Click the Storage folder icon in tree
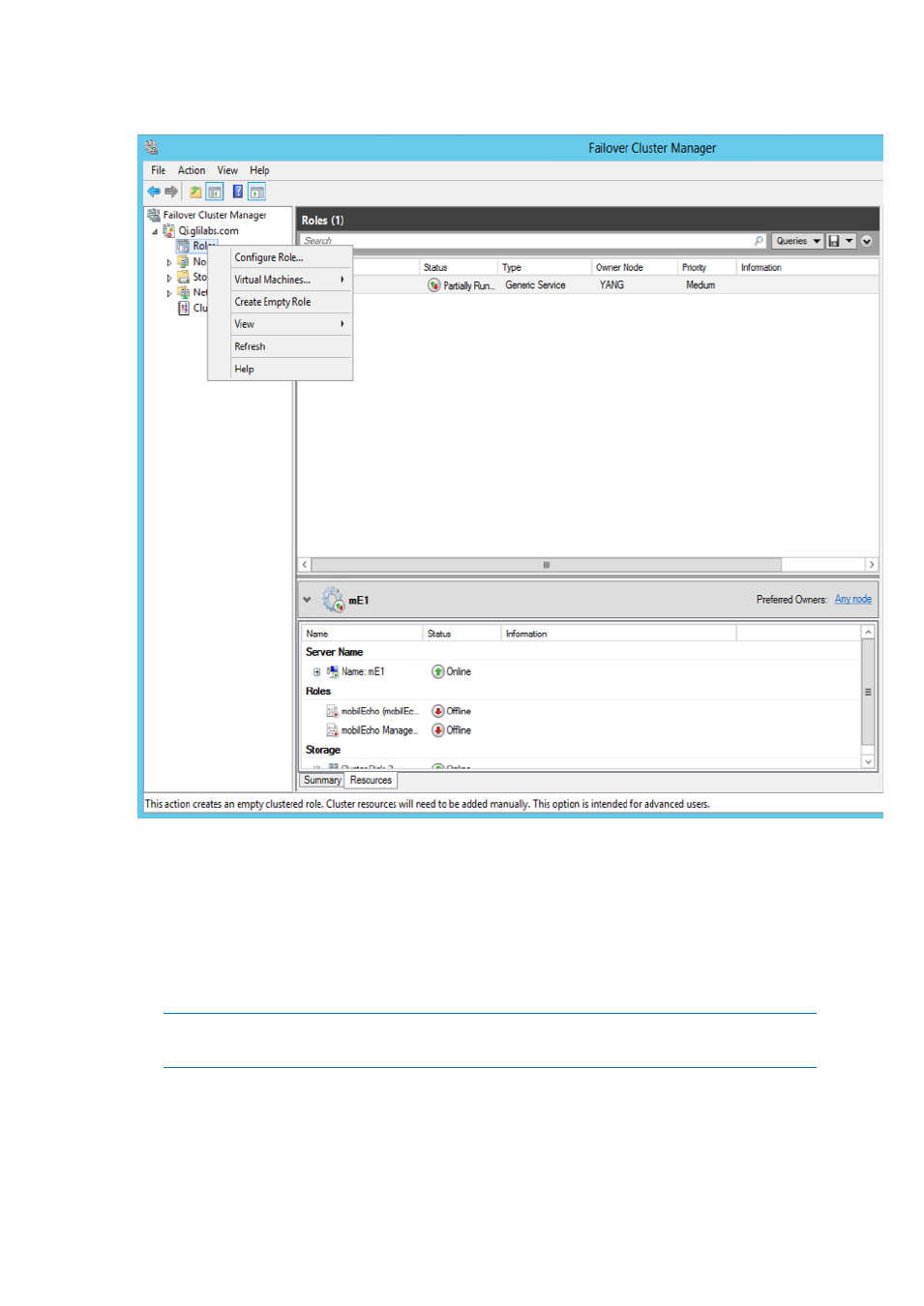This screenshot has width=924, height=1306. click(x=183, y=277)
